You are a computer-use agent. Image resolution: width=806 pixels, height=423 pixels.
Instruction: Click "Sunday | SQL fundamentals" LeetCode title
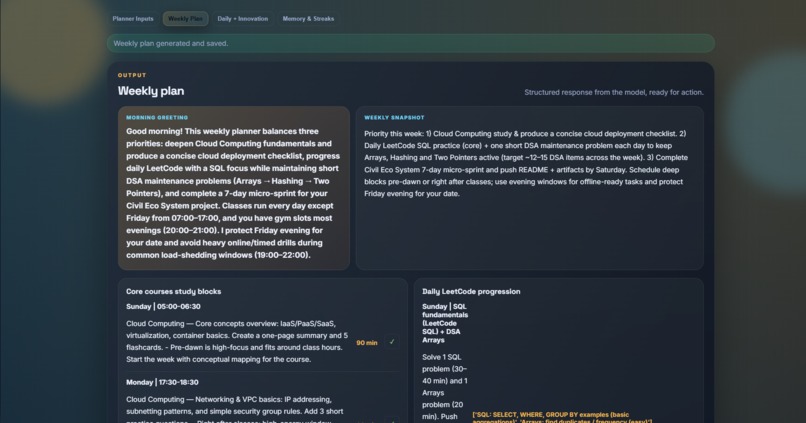445,323
